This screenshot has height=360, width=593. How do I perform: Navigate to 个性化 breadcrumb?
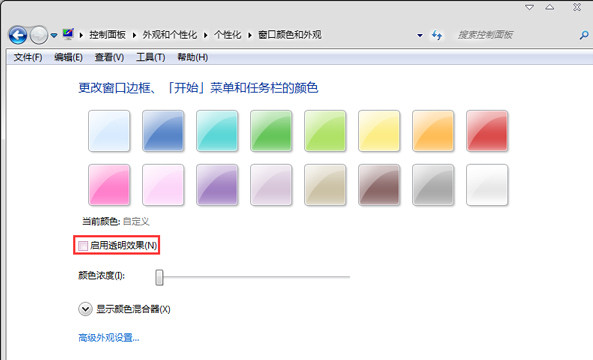pyautogui.click(x=228, y=35)
